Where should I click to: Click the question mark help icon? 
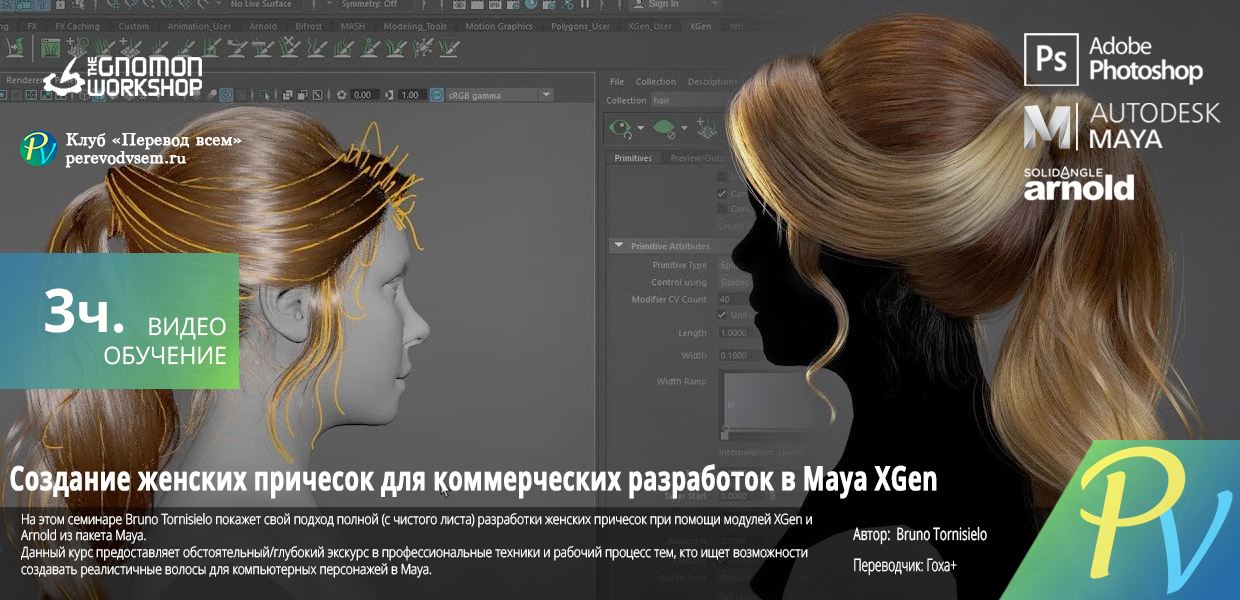click(44, 5)
